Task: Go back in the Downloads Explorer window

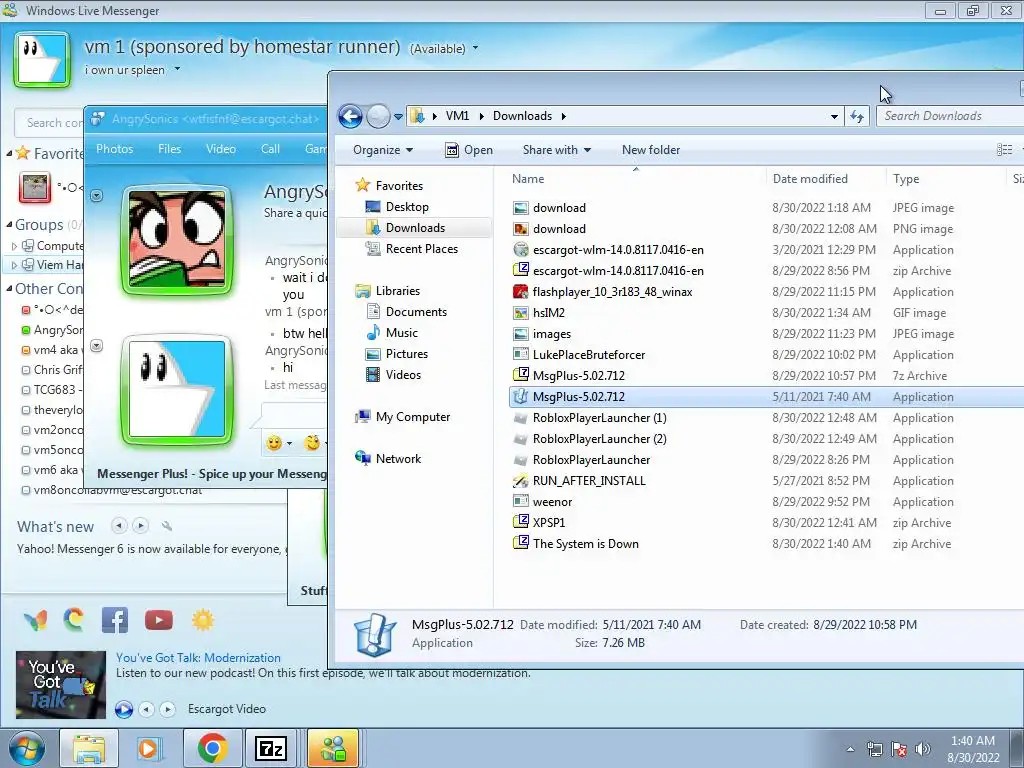Action: point(350,116)
